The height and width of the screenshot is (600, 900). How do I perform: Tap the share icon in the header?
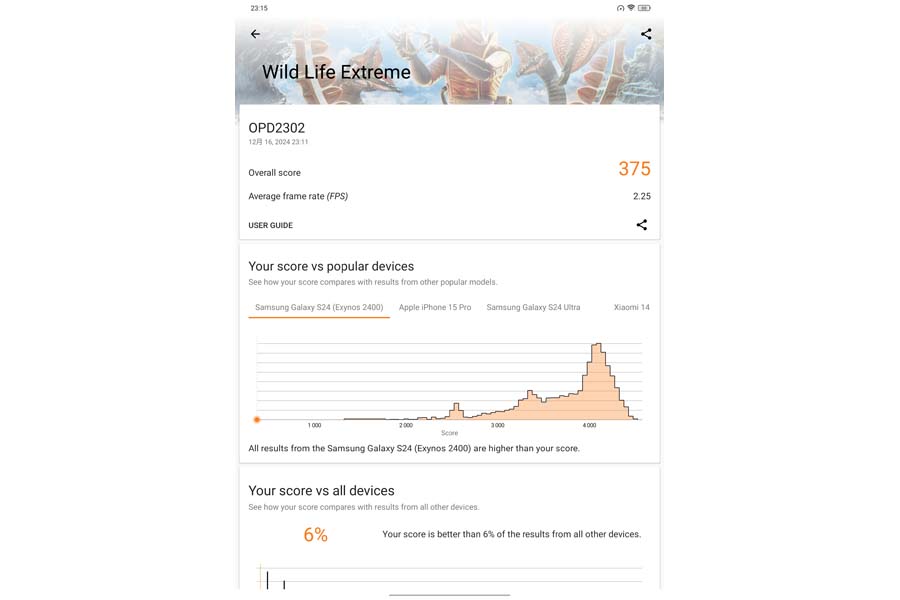point(646,34)
